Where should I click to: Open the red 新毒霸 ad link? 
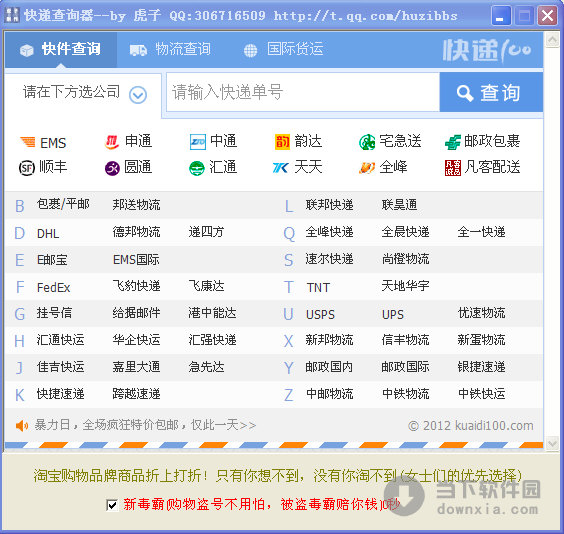click(x=261, y=505)
